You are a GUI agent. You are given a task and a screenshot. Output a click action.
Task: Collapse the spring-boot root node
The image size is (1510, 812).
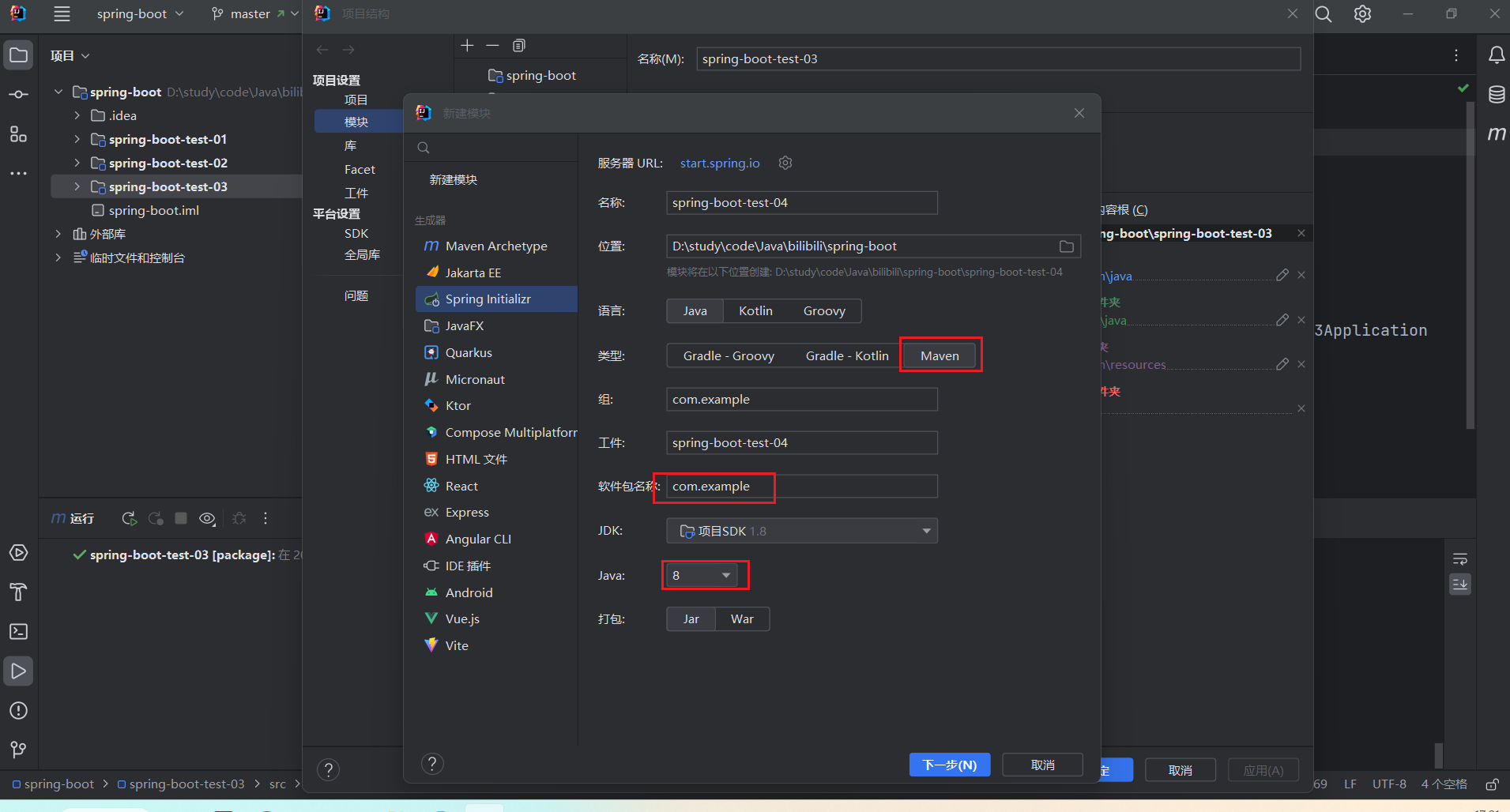click(x=58, y=92)
